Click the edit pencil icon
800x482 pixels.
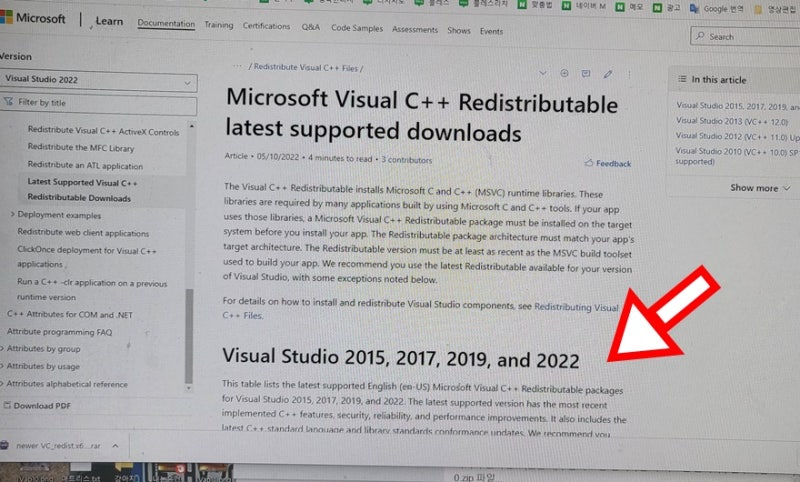[608, 74]
